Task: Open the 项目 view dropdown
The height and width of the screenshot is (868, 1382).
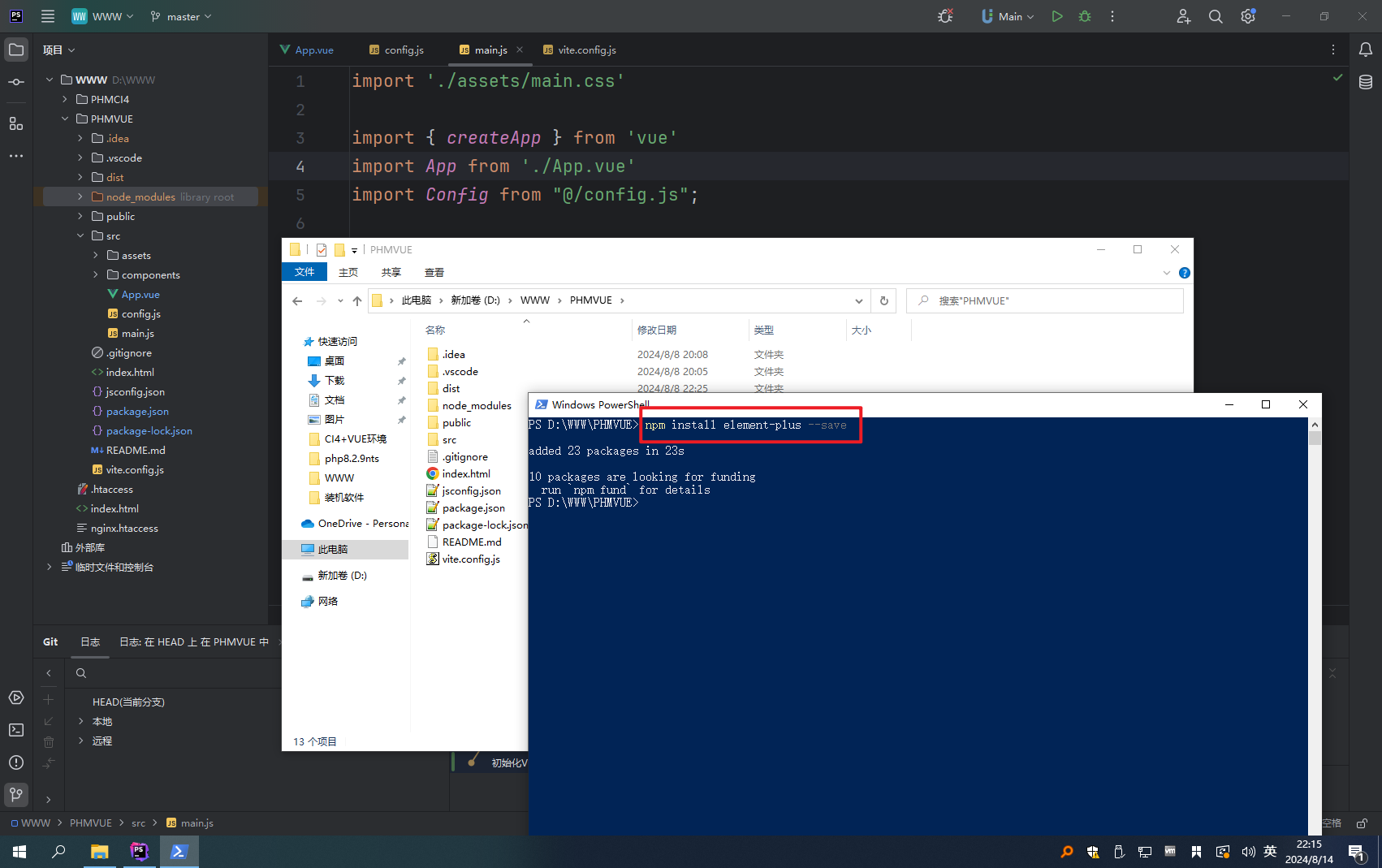Action: coord(59,50)
